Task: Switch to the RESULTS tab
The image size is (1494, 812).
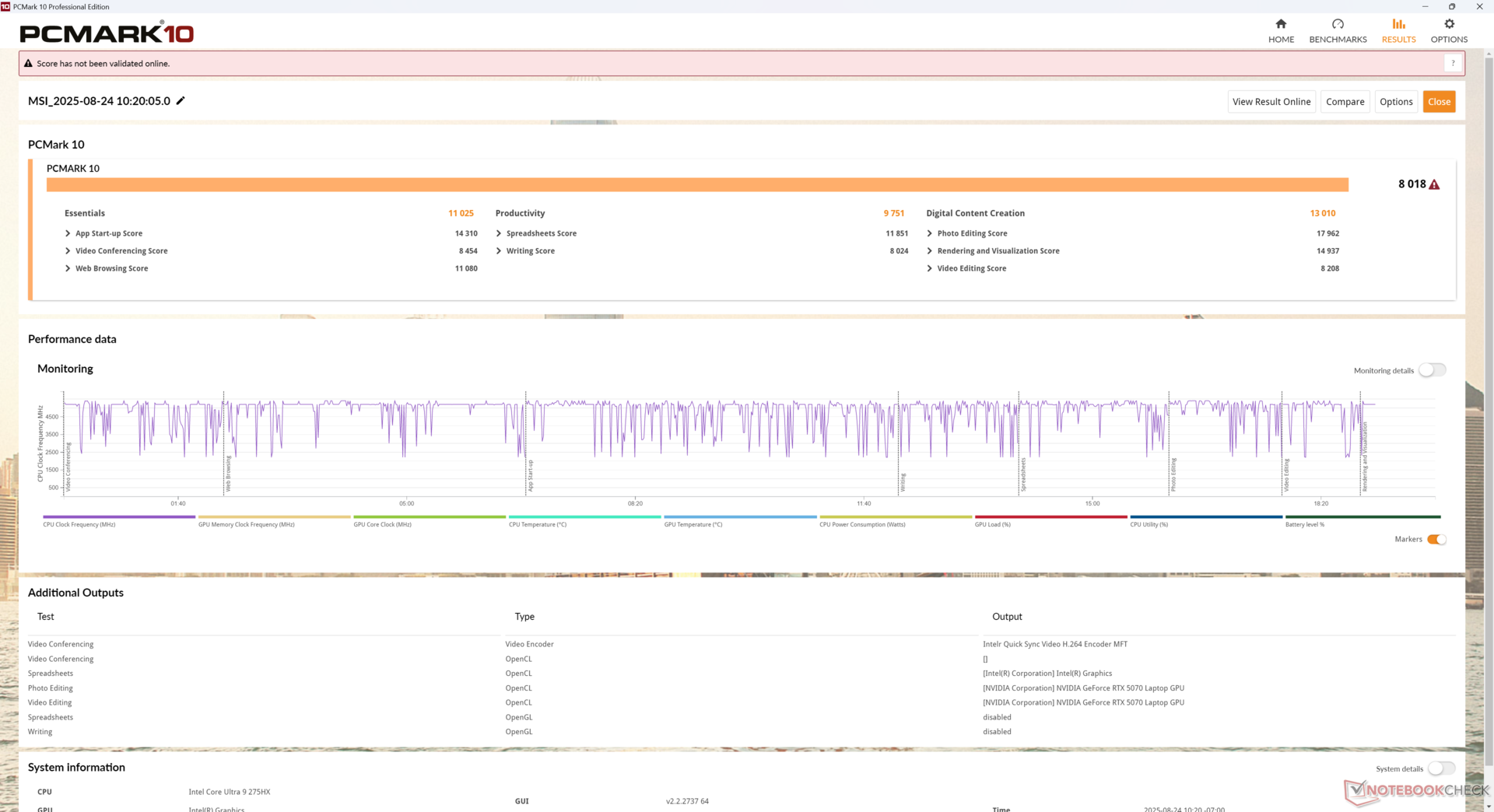Action: [x=1398, y=31]
